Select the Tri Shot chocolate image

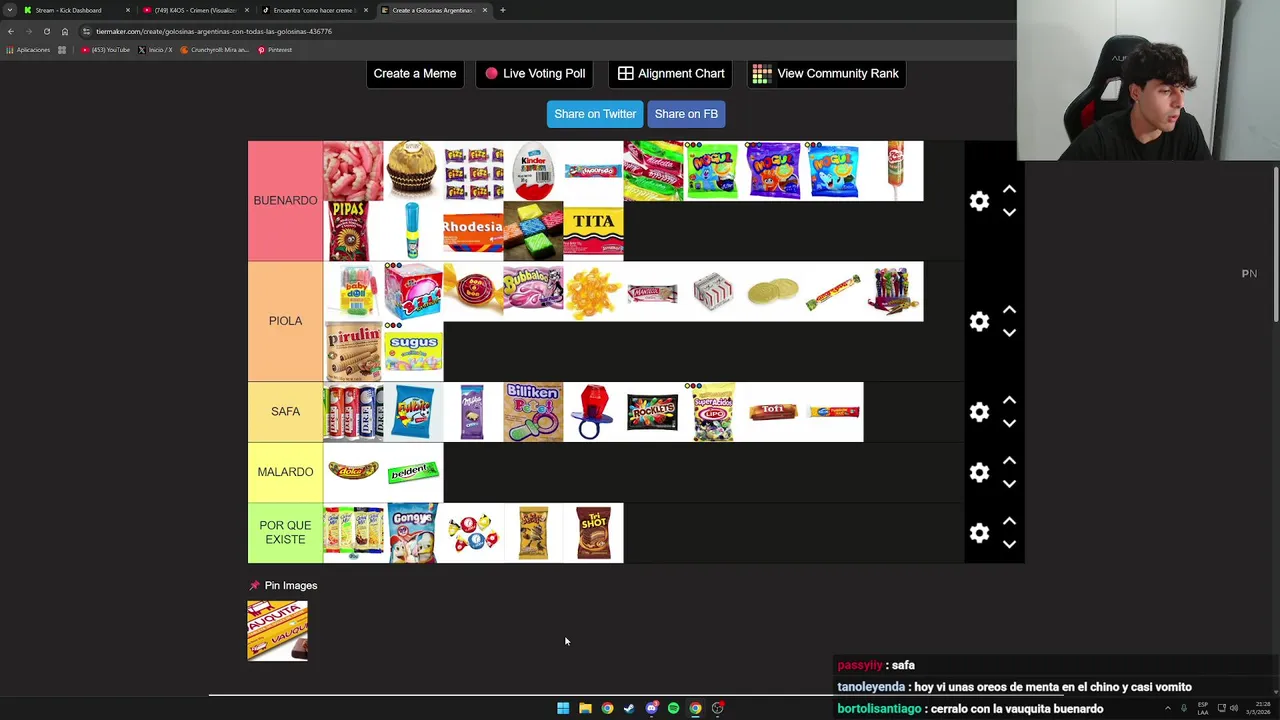[593, 533]
